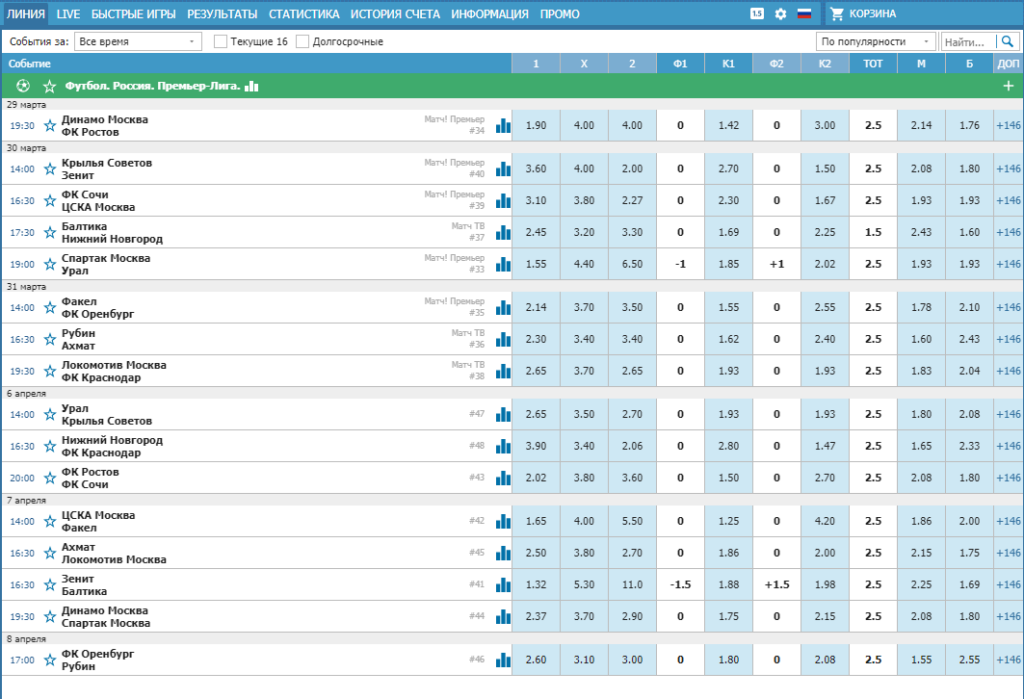Star the Рубин – Ахмат match
1024x699 pixels.
pyautogui.click(x=50, y=340)
